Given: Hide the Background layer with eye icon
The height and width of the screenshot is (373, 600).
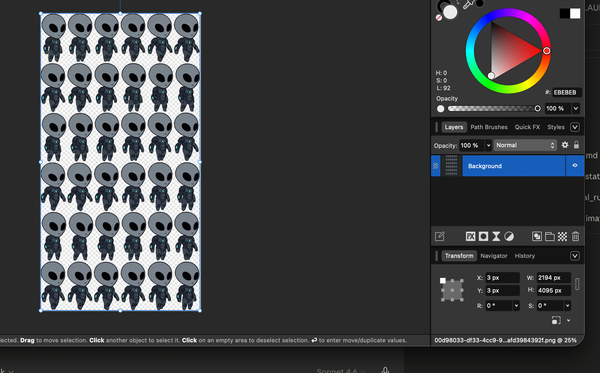Looking at the screenshot, I should tap(575, 166).
